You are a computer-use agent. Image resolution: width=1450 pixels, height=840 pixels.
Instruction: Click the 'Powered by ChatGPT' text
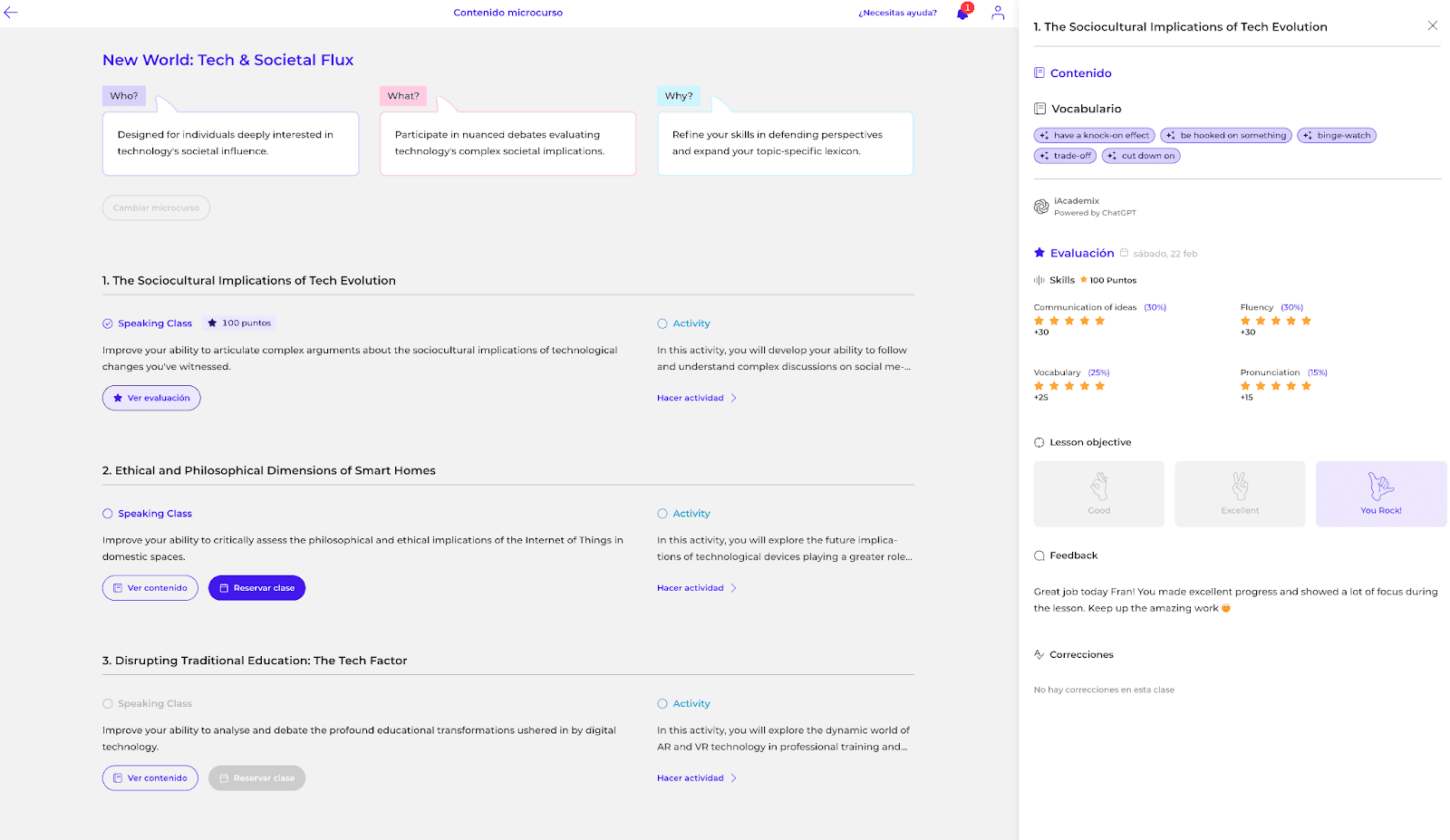pos(1095,213)
